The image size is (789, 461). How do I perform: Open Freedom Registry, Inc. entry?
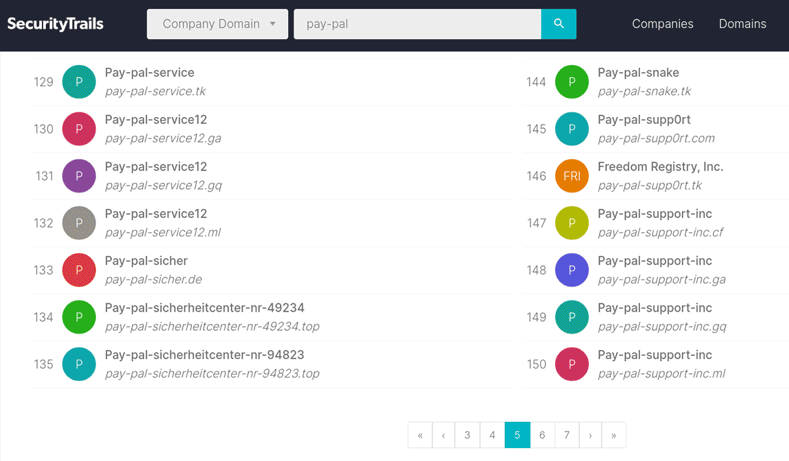(x=660, y=167)
